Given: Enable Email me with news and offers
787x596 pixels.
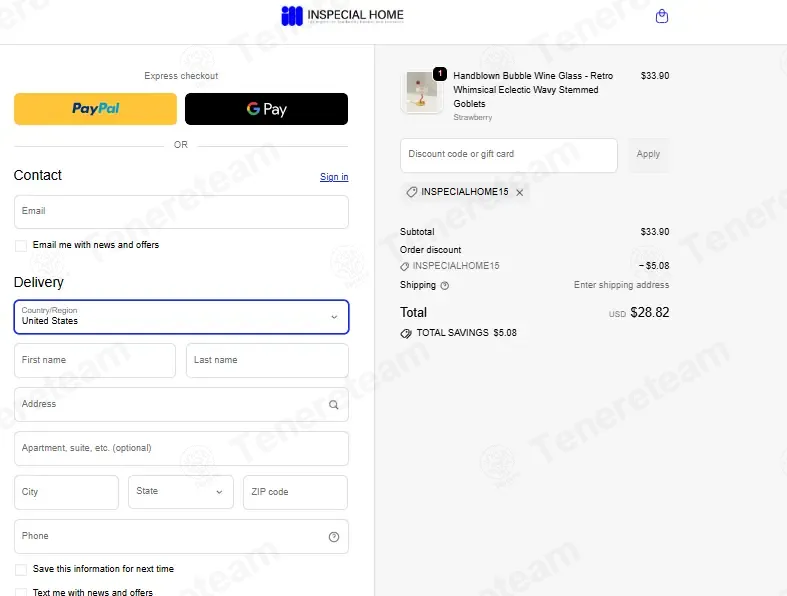Looking at the screenshot, I should pyautogui.click(x=21, y=246).
